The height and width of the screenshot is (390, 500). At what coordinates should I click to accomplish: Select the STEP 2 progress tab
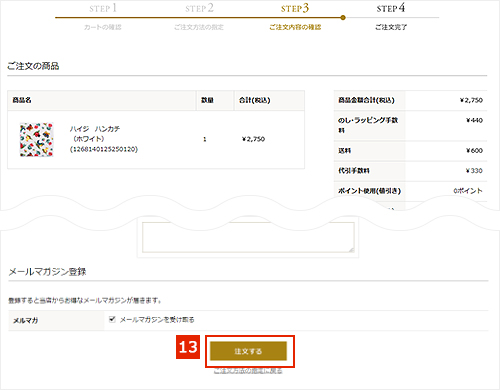(x=199, y=8)
